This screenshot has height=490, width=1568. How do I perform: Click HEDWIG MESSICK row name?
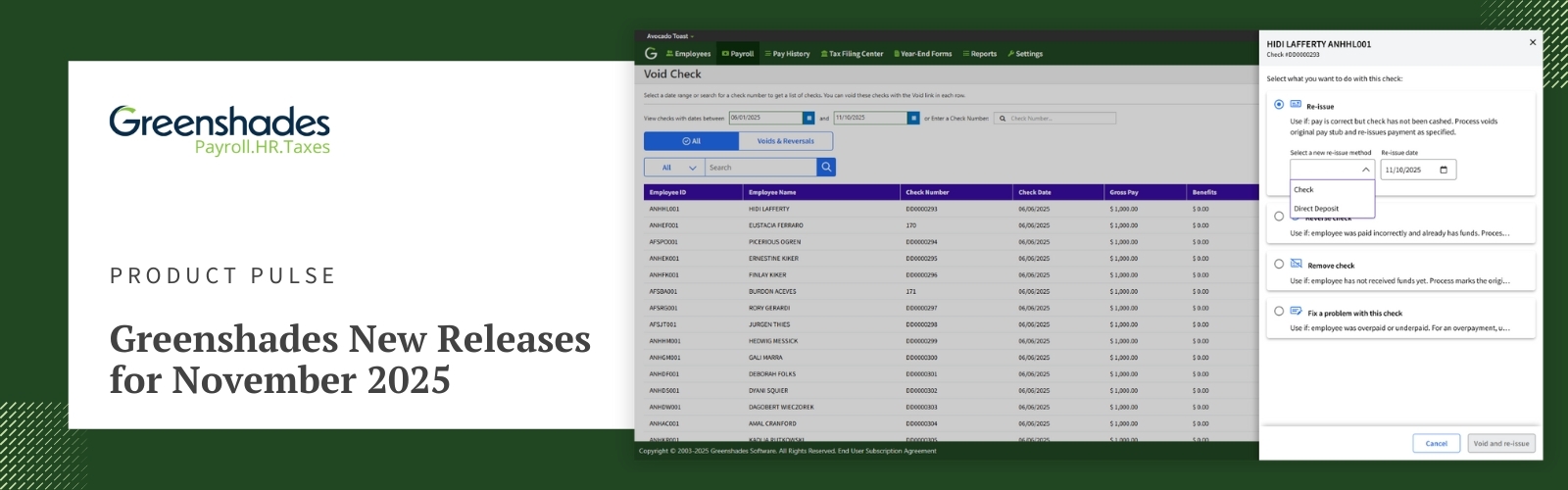[773, 341]
